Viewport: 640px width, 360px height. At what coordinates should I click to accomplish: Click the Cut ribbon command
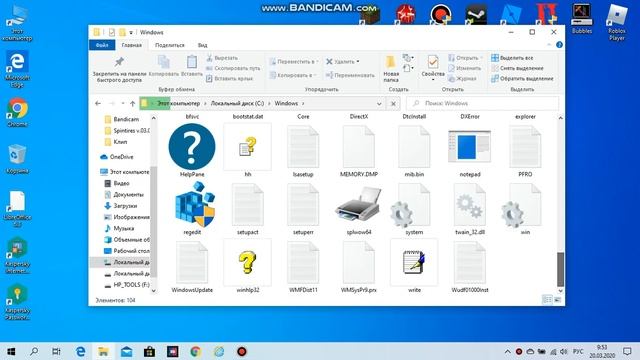point(222,58)
